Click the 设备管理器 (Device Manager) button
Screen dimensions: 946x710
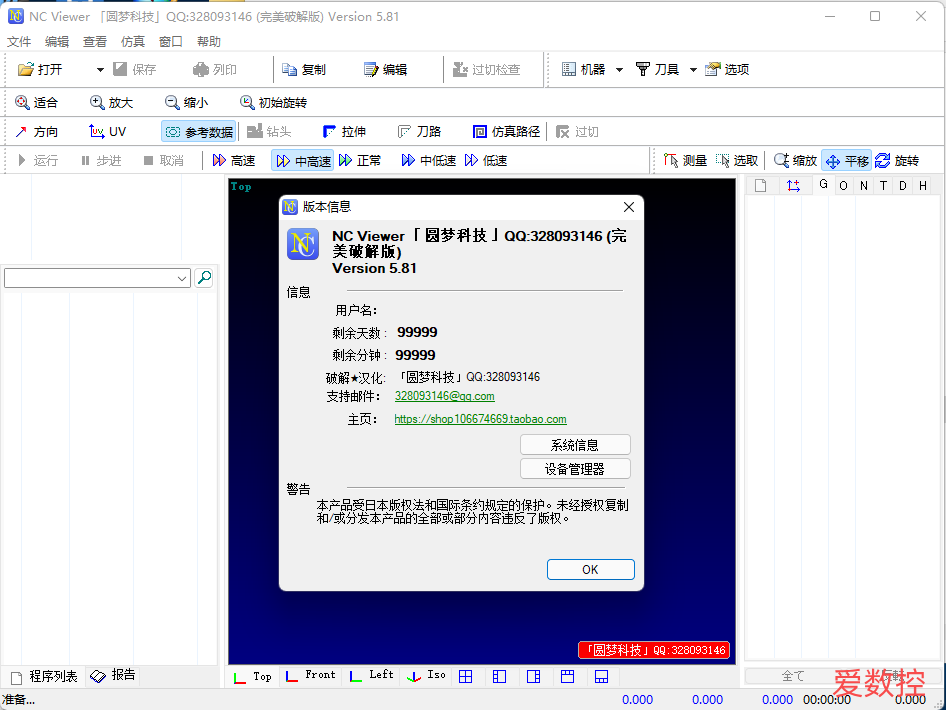click(x=575, y=467)
